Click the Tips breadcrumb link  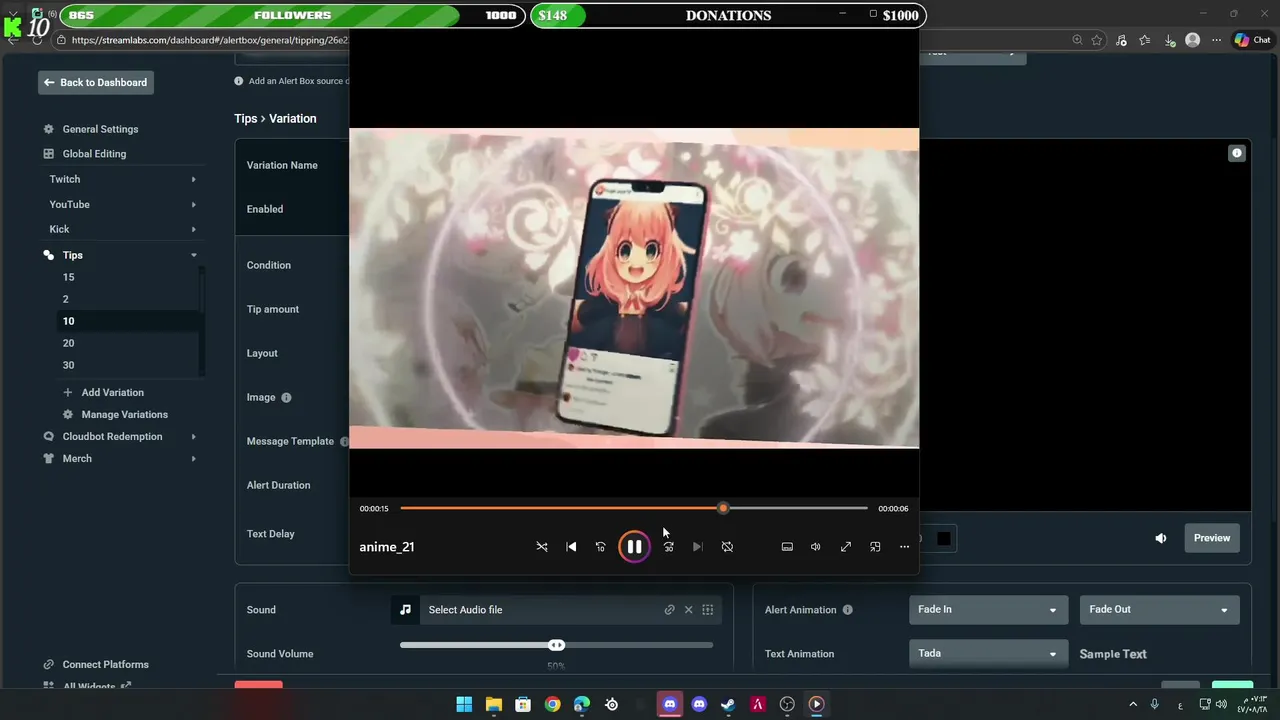pos(245,118)
